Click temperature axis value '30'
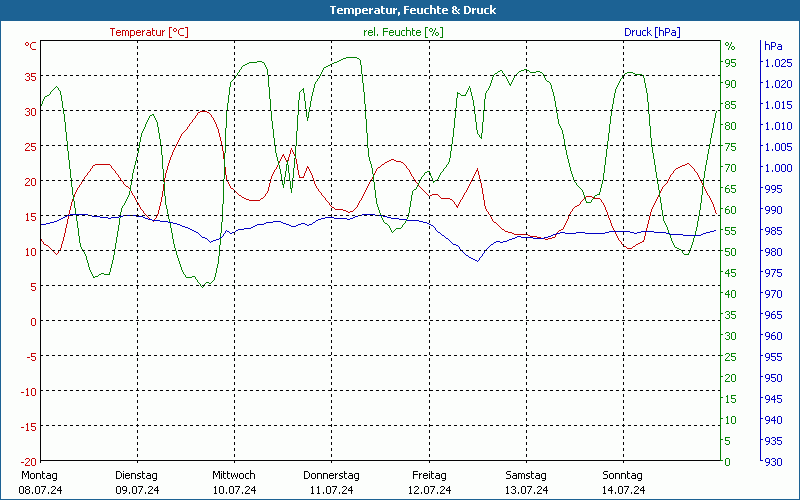 click(x=31, y=112)
